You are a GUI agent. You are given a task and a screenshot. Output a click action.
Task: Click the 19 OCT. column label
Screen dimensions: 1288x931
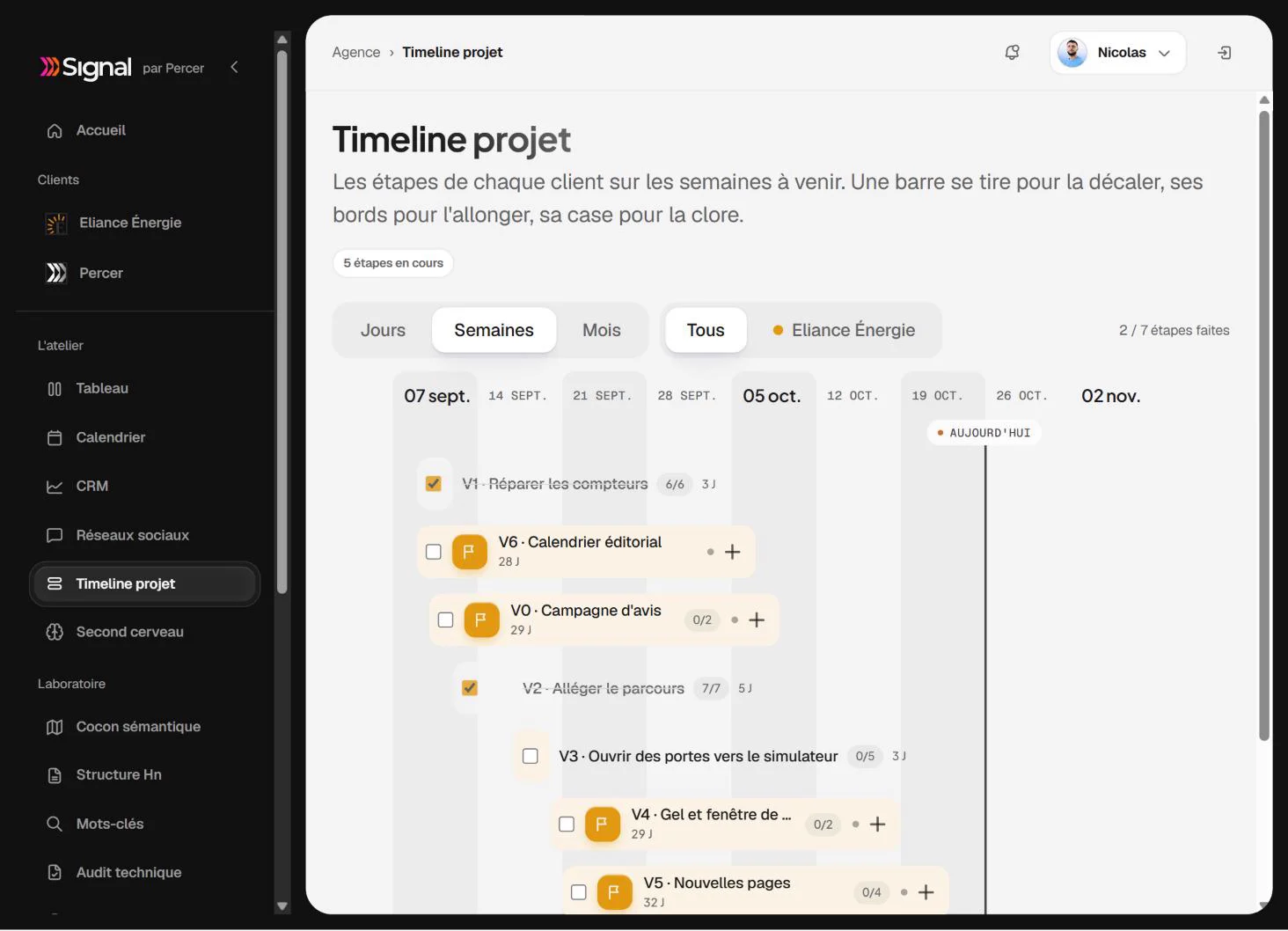(x=937, y=396)
